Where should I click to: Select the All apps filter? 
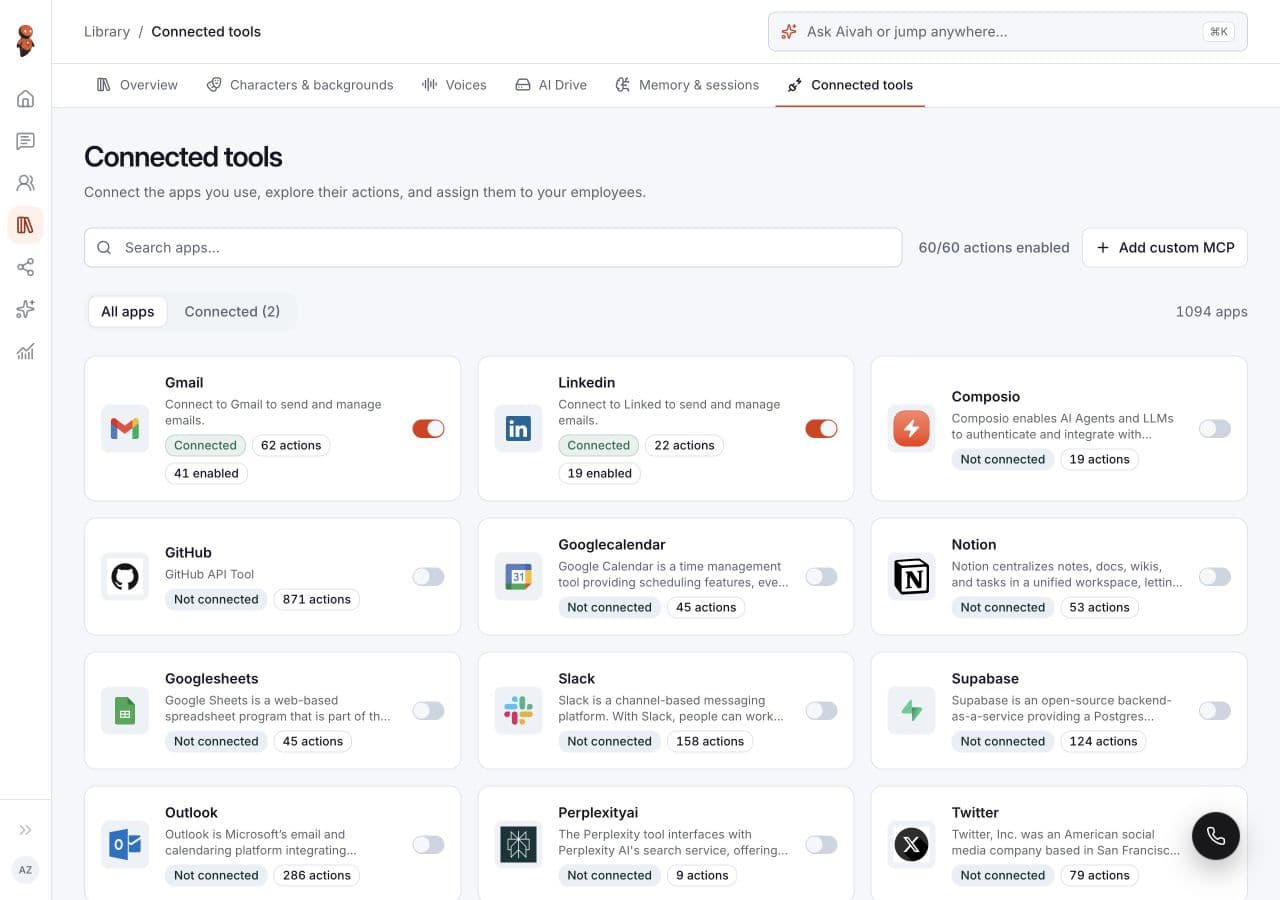point(128,311)
